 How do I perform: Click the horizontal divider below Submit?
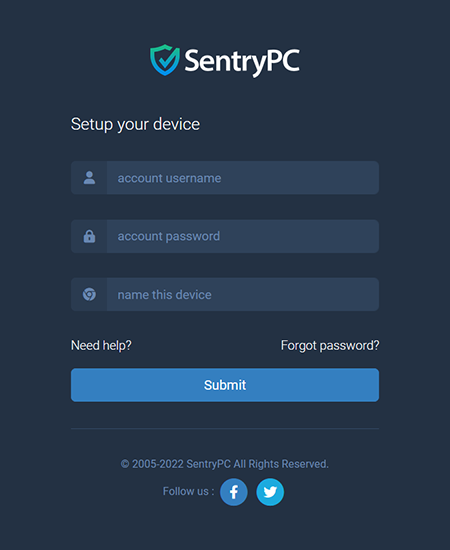click(225, 429)
